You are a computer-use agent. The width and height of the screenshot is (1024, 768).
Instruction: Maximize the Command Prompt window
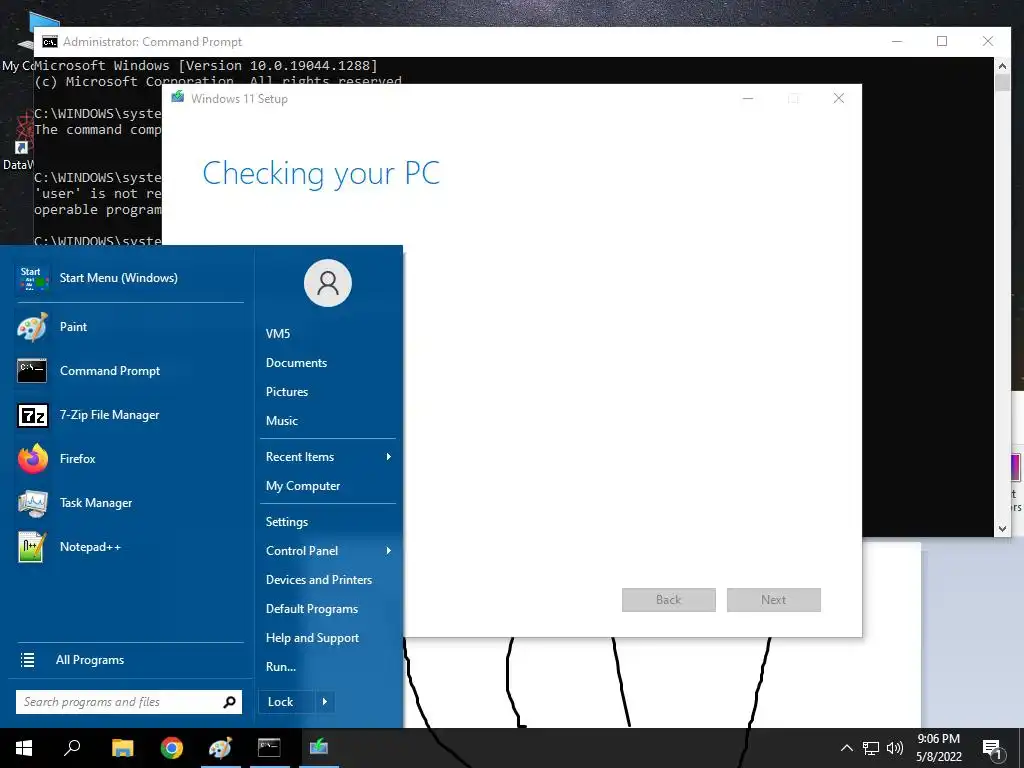point(942,41)
